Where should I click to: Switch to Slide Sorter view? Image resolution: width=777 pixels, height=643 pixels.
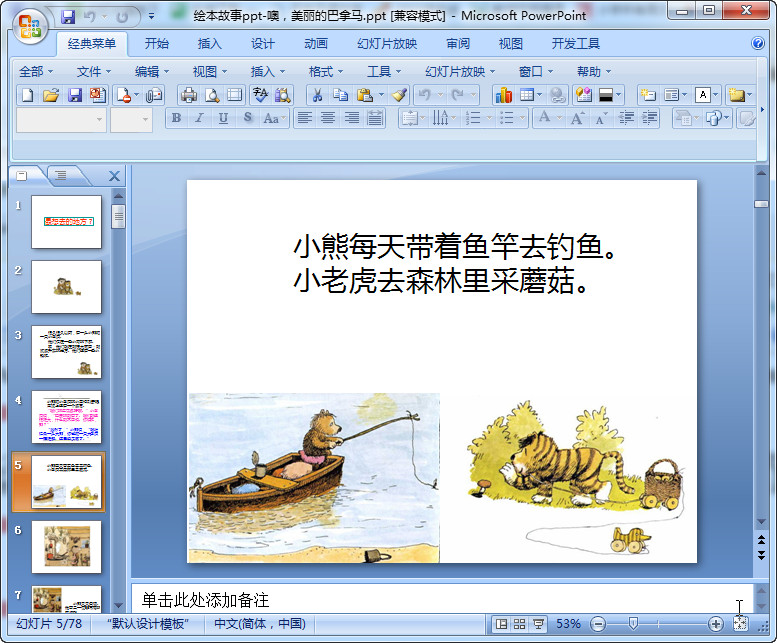519,624
